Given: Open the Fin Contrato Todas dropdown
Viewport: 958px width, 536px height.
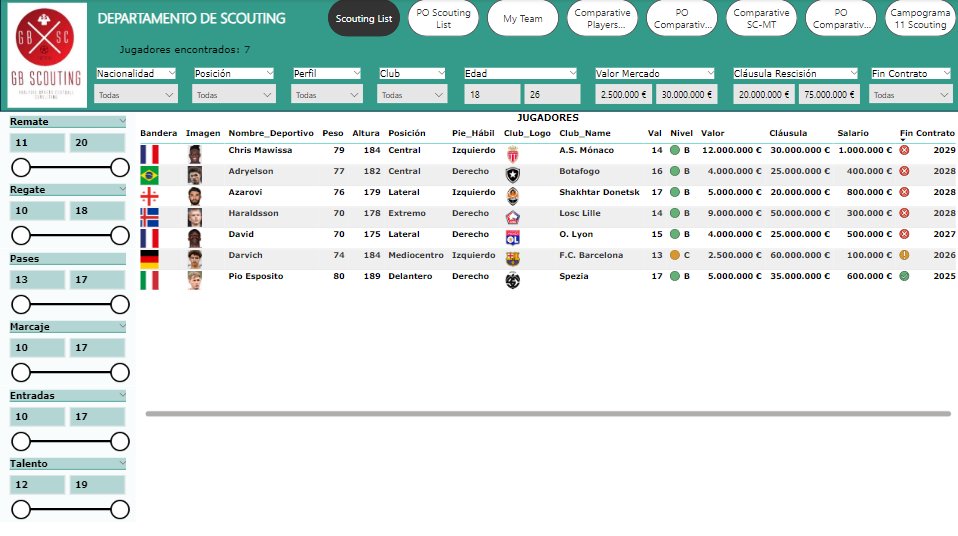Looking at the screenshot, I should 911,95.
